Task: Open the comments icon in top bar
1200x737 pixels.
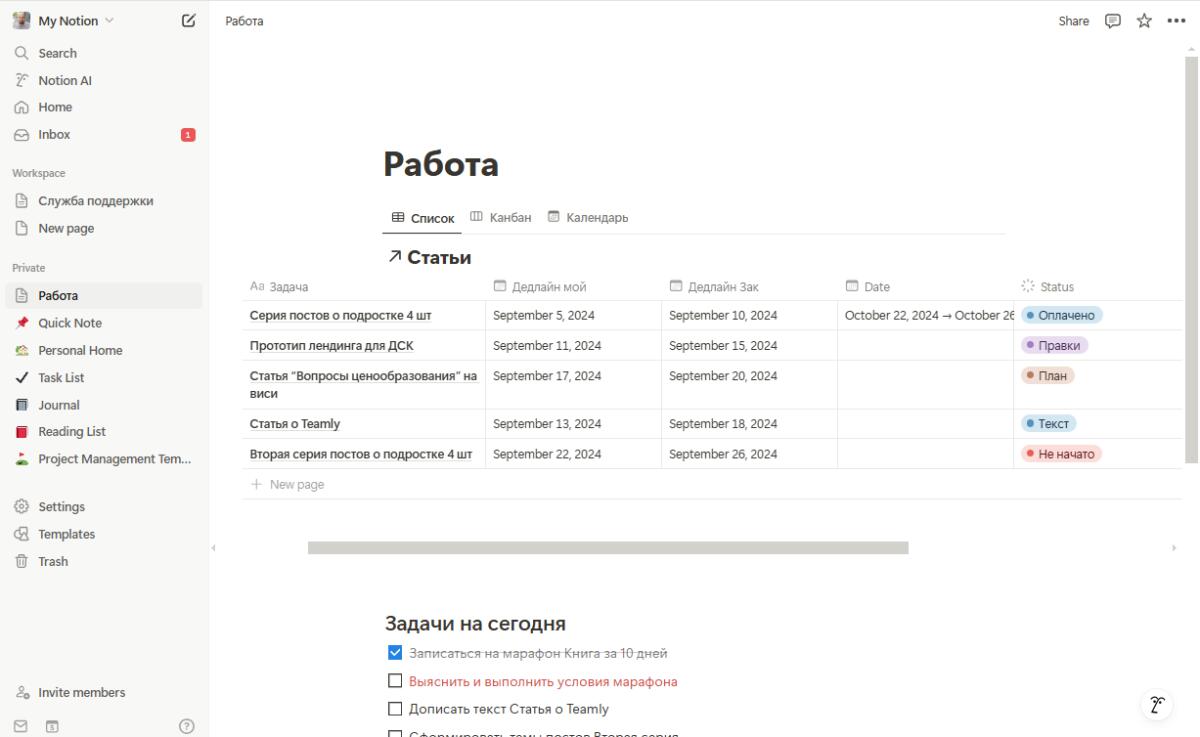Action: point(1112,21)
